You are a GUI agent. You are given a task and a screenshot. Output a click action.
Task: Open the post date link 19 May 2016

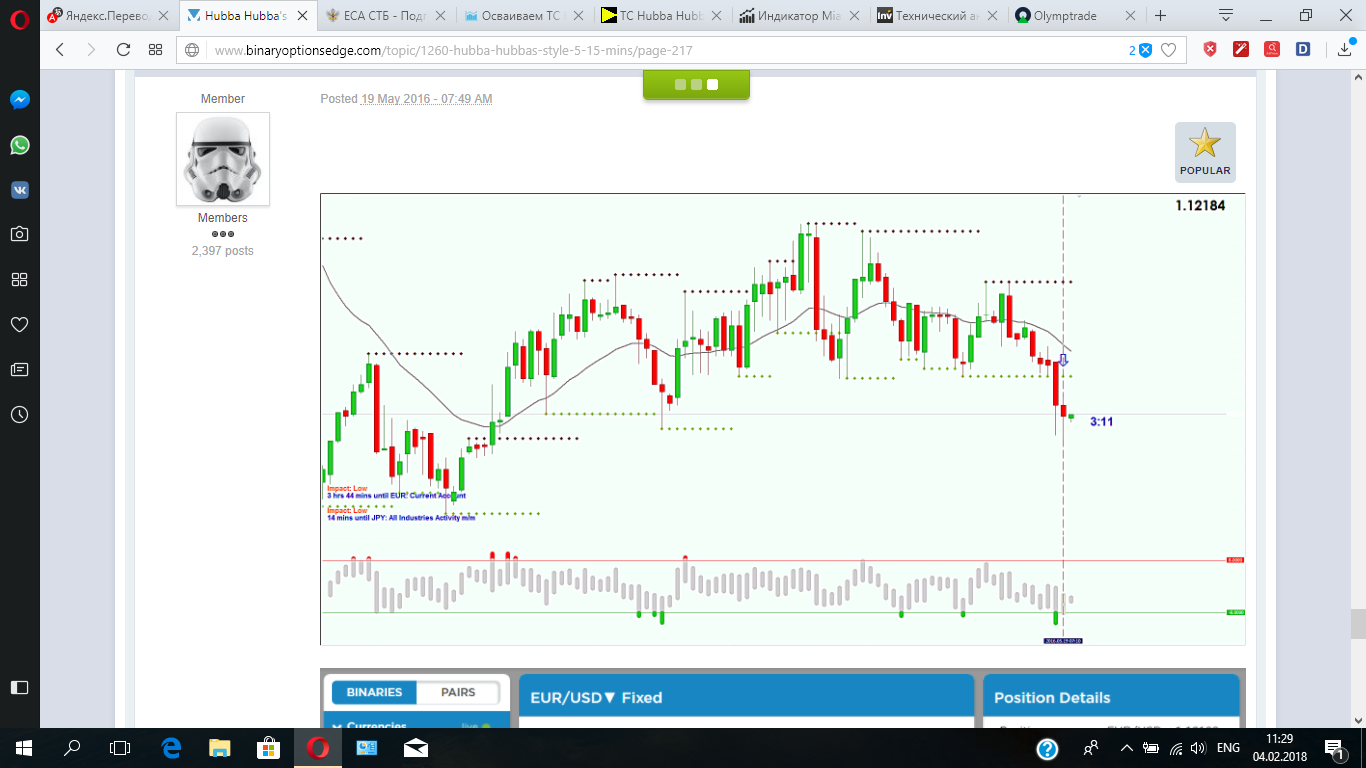pos(427,99)
